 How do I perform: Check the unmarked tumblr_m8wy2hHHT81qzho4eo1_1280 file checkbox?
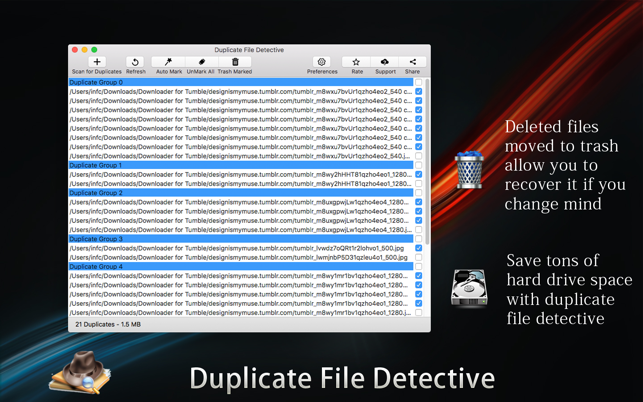[419, 184]
